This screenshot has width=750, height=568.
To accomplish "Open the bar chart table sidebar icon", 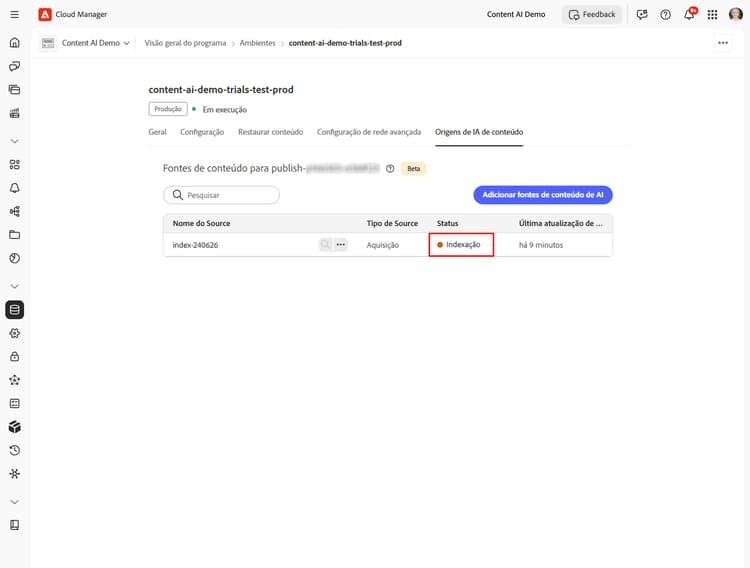I will (15, 113).
